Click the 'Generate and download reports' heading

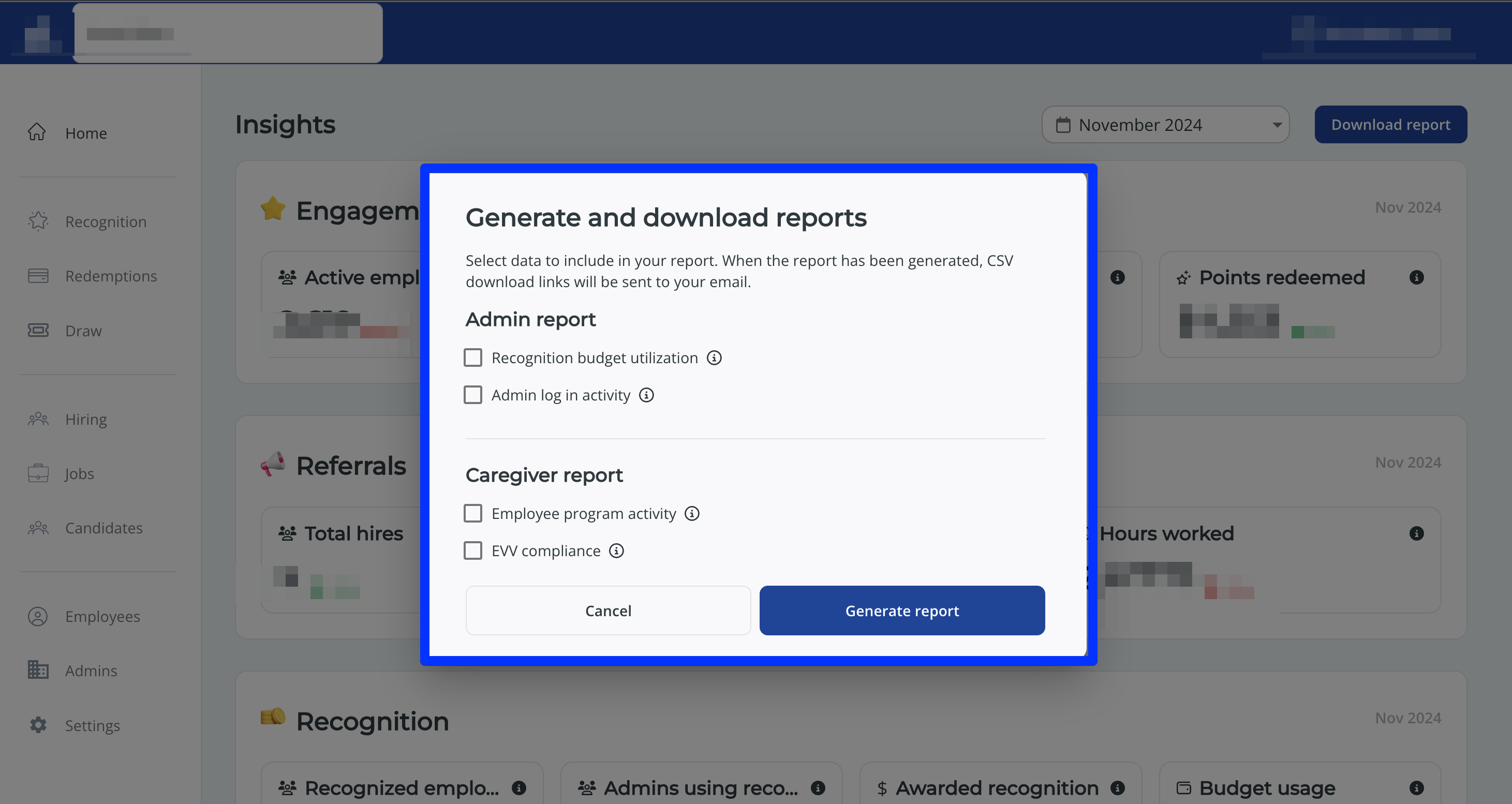pos(666,217)
